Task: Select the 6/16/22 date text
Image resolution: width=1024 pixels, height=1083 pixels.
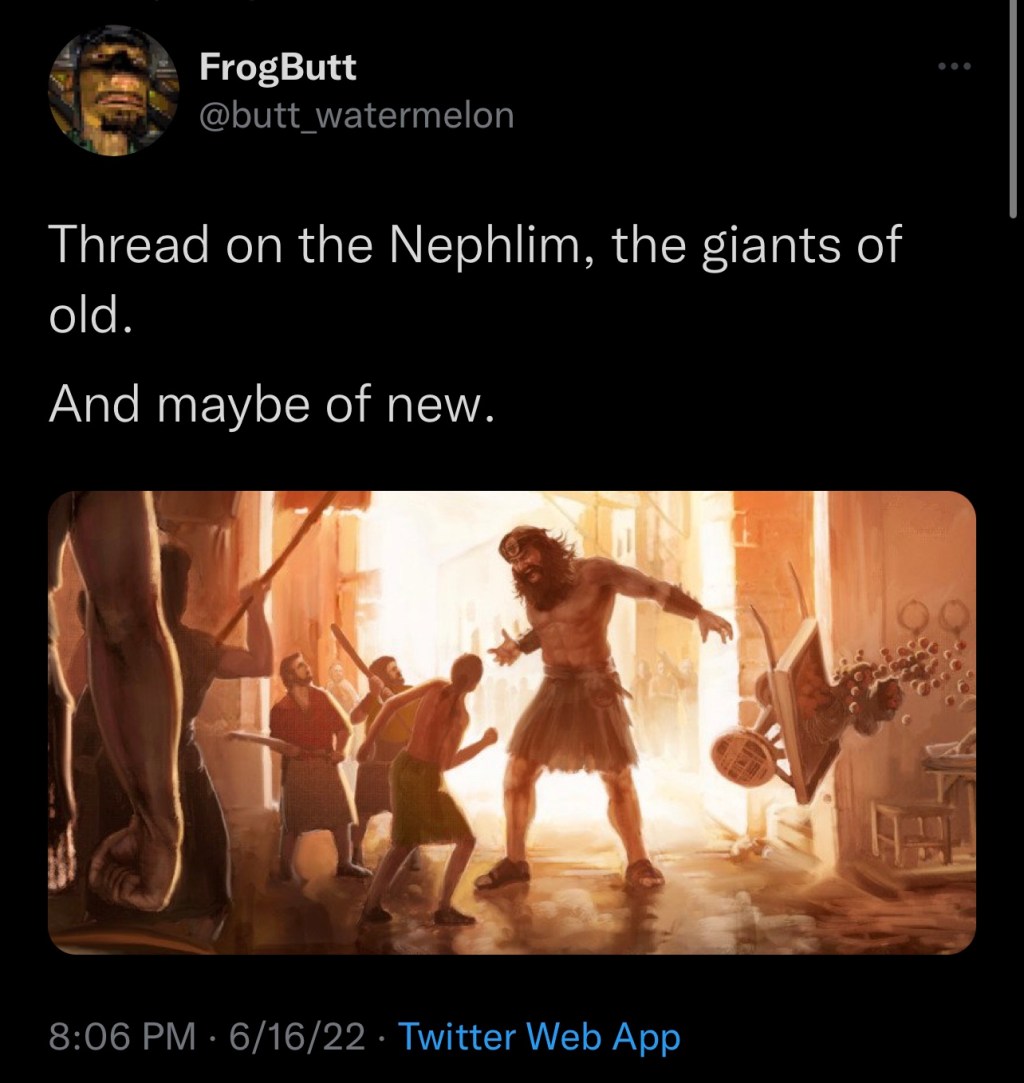Action: 297,1037
